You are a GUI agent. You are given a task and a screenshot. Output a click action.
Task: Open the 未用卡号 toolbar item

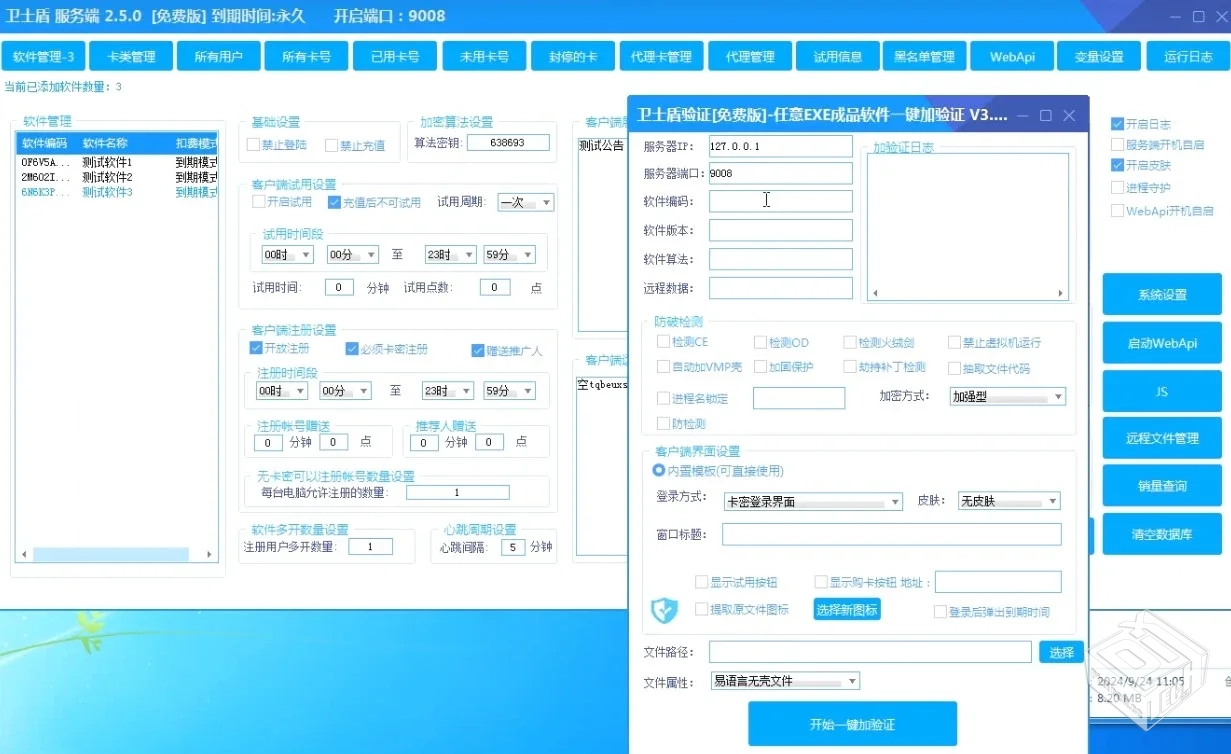[484, 56]
